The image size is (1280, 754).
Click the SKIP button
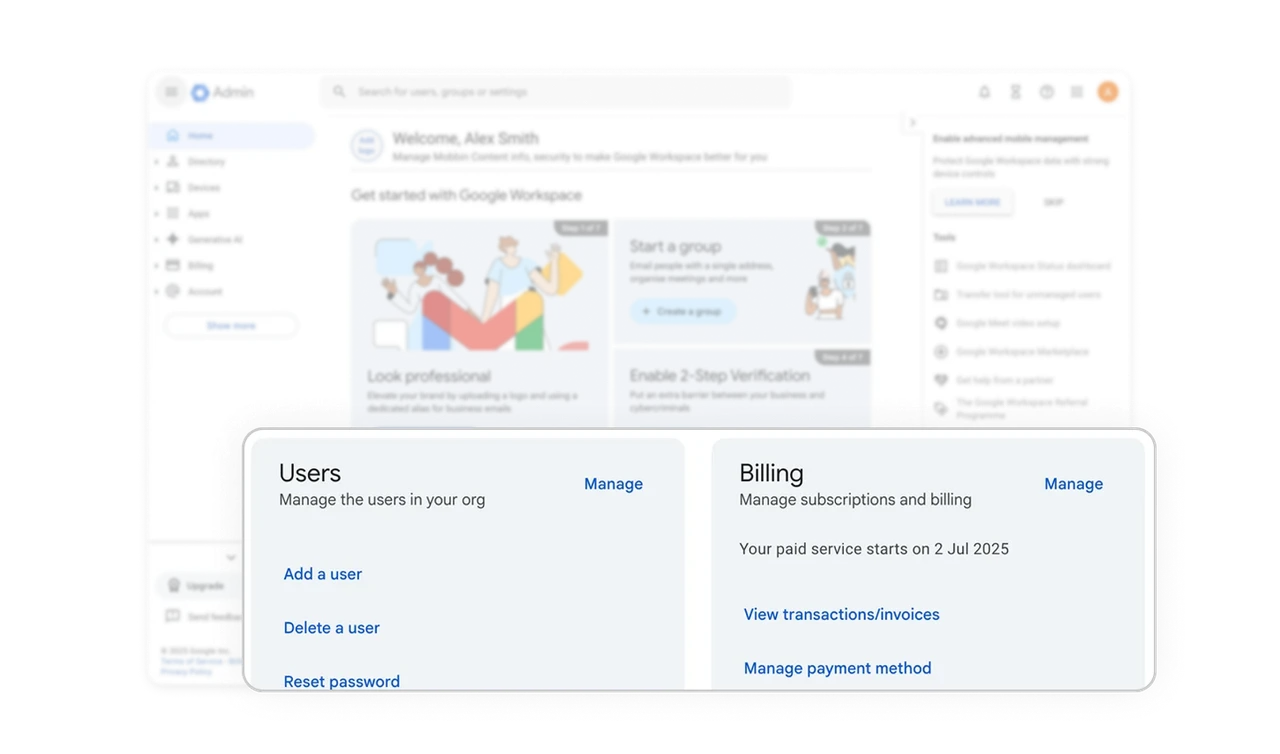1053,202
